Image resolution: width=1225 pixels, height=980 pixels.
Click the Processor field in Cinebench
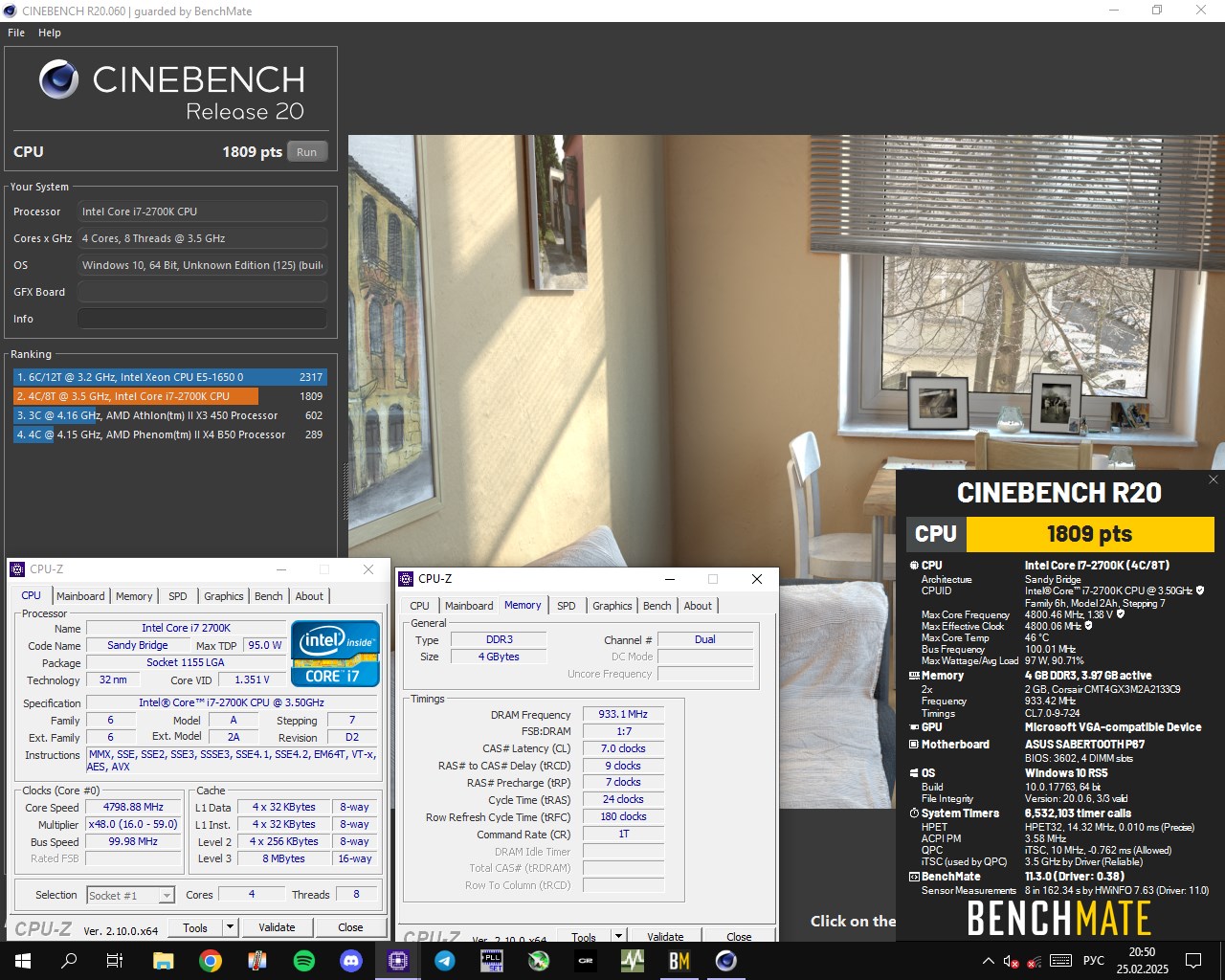coord(202,212)
